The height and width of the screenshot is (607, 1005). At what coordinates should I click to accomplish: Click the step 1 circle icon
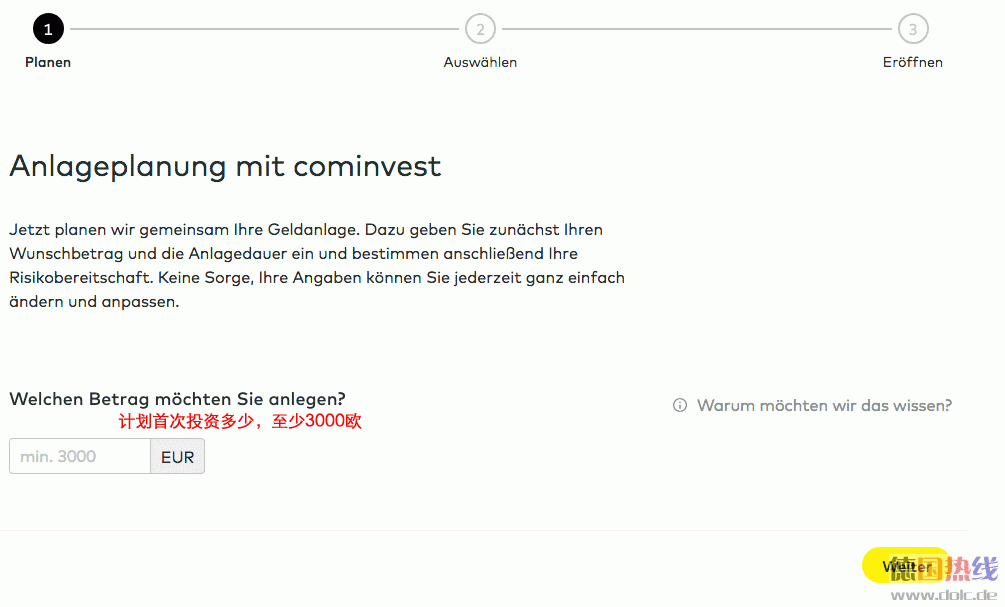coord(48,29)
